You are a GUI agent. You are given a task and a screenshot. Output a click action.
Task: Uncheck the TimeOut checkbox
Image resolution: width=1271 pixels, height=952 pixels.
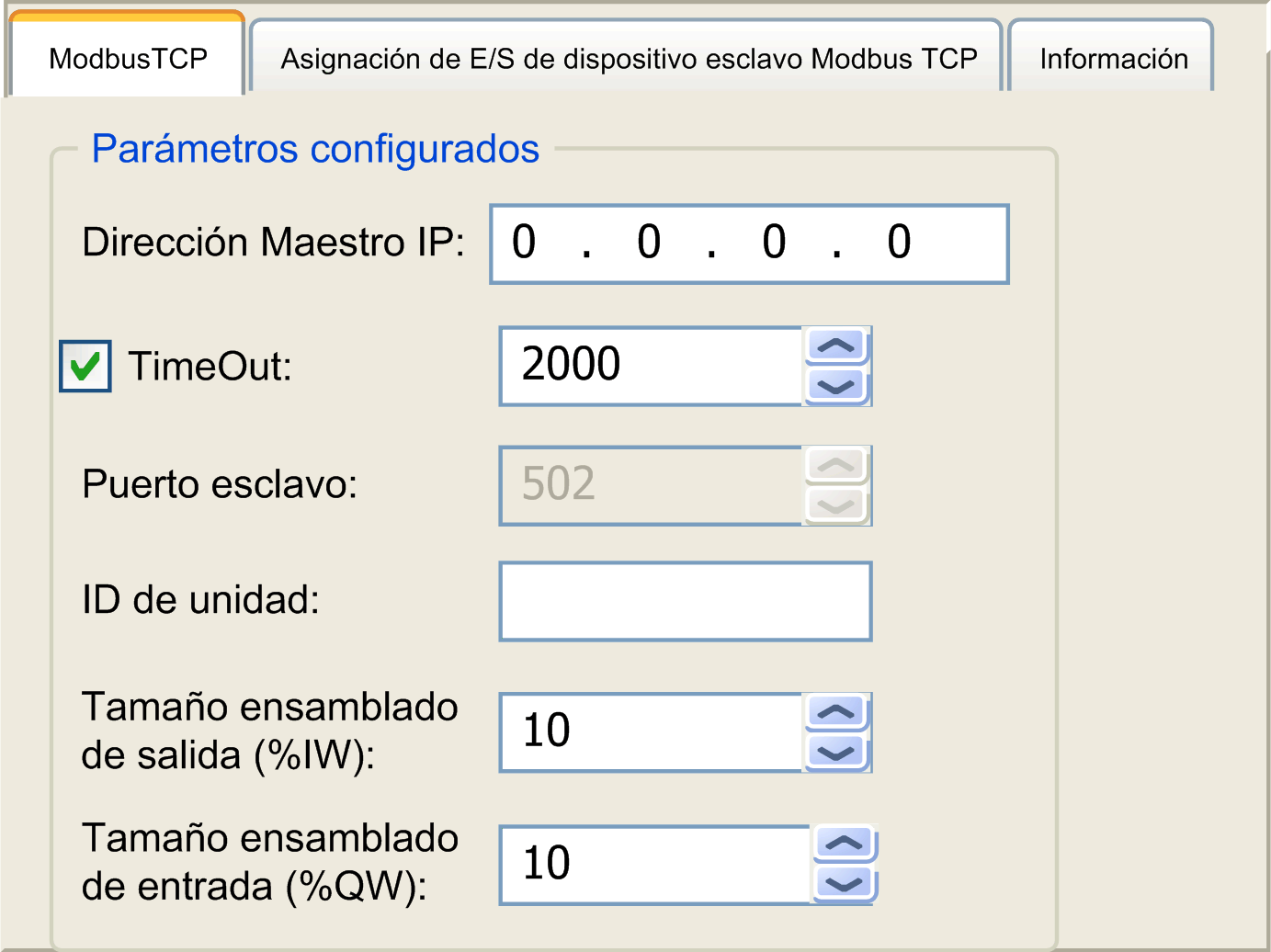85,367
